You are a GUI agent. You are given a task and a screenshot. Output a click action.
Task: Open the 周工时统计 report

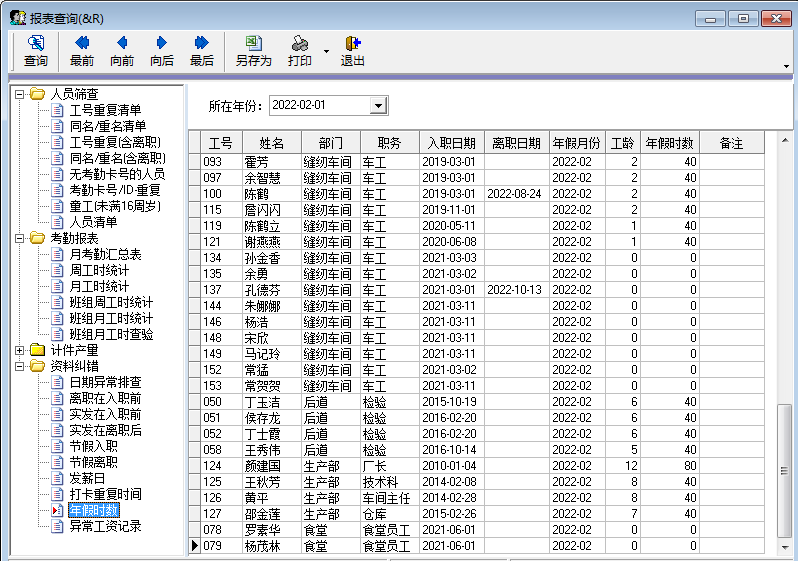tap(99, 270)
